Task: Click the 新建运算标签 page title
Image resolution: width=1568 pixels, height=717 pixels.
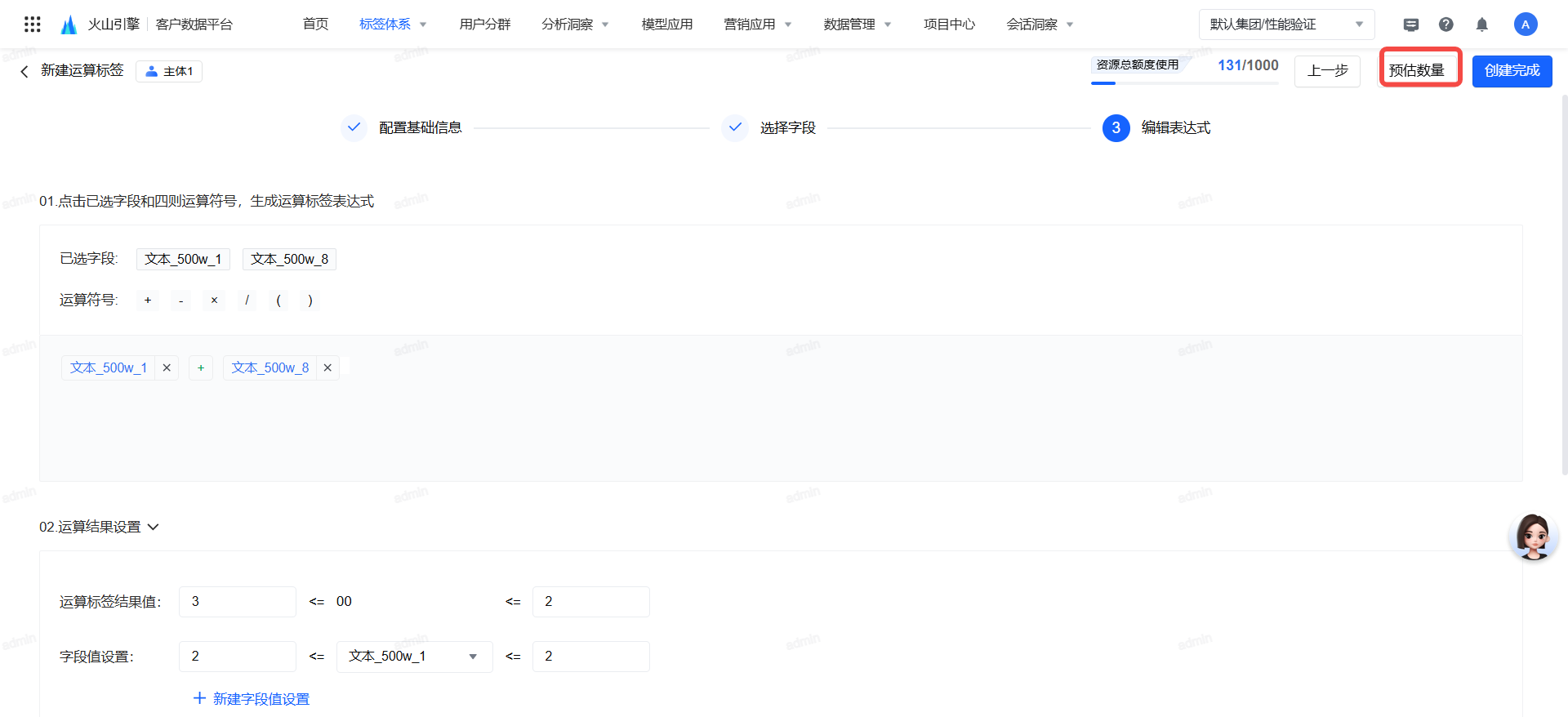Action: [x=82, y=71]
